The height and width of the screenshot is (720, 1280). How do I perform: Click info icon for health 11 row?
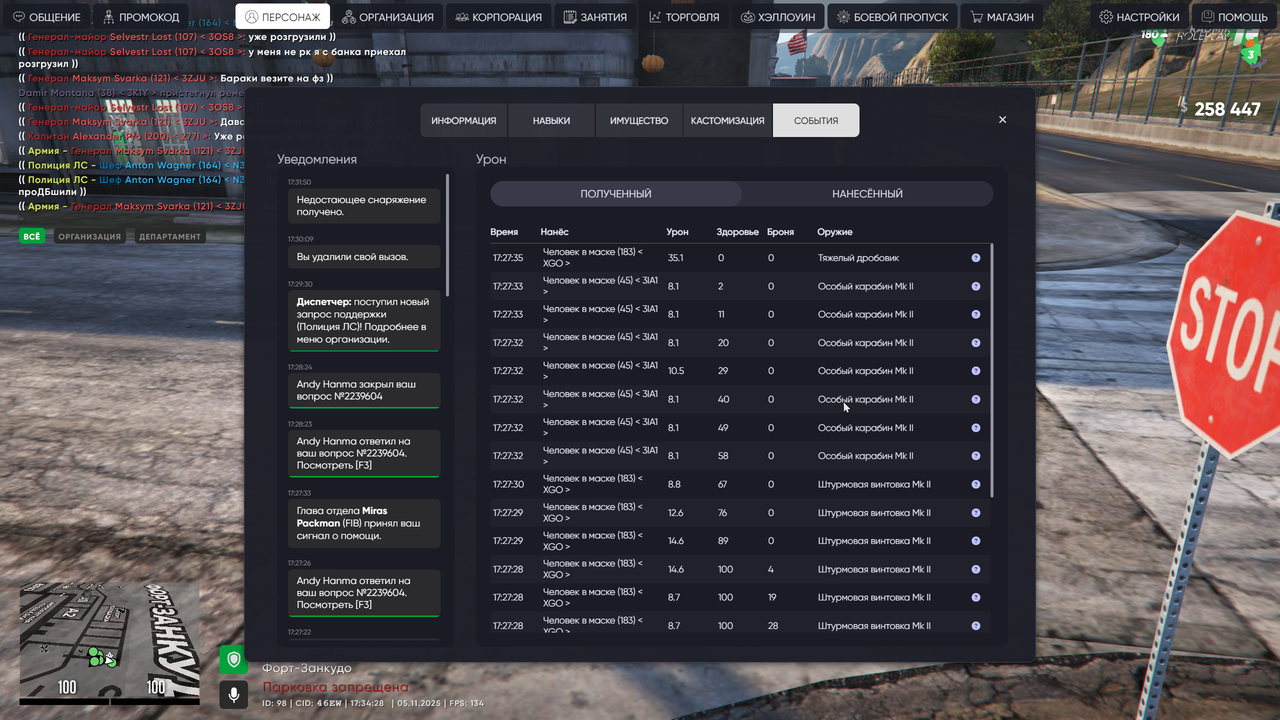click(976, 314)
